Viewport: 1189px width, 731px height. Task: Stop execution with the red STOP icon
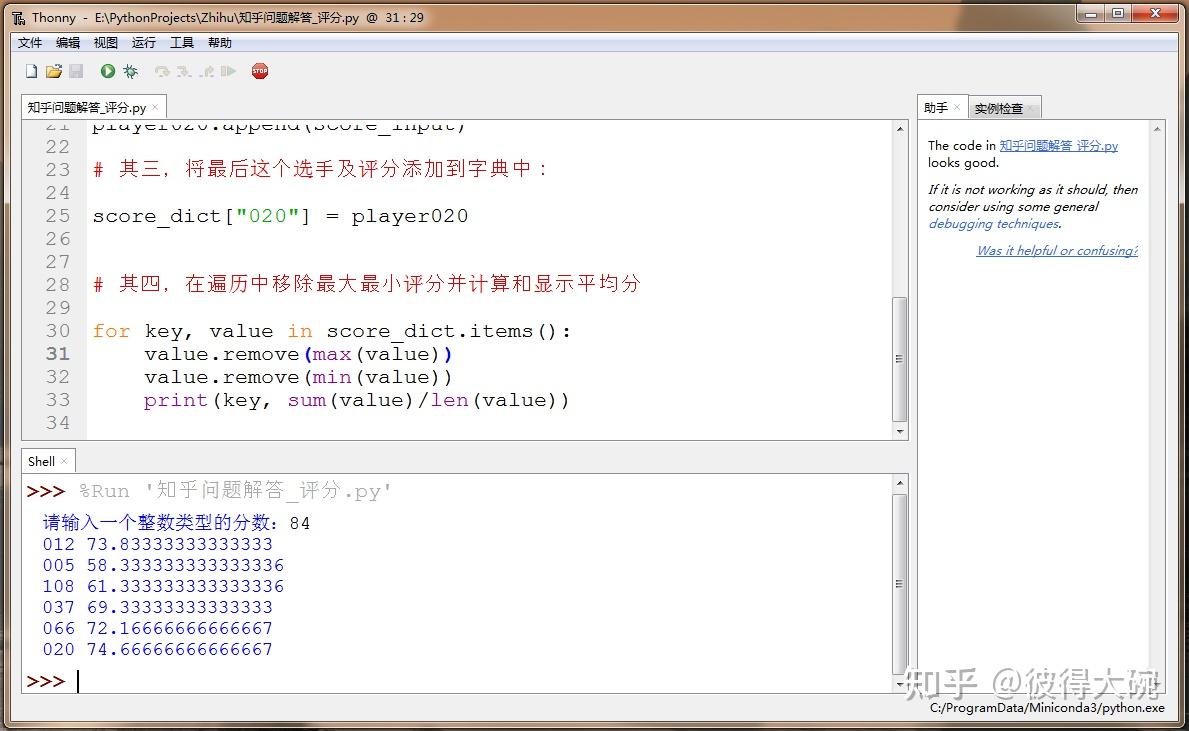pyautogui.click(x=260, y=71)
